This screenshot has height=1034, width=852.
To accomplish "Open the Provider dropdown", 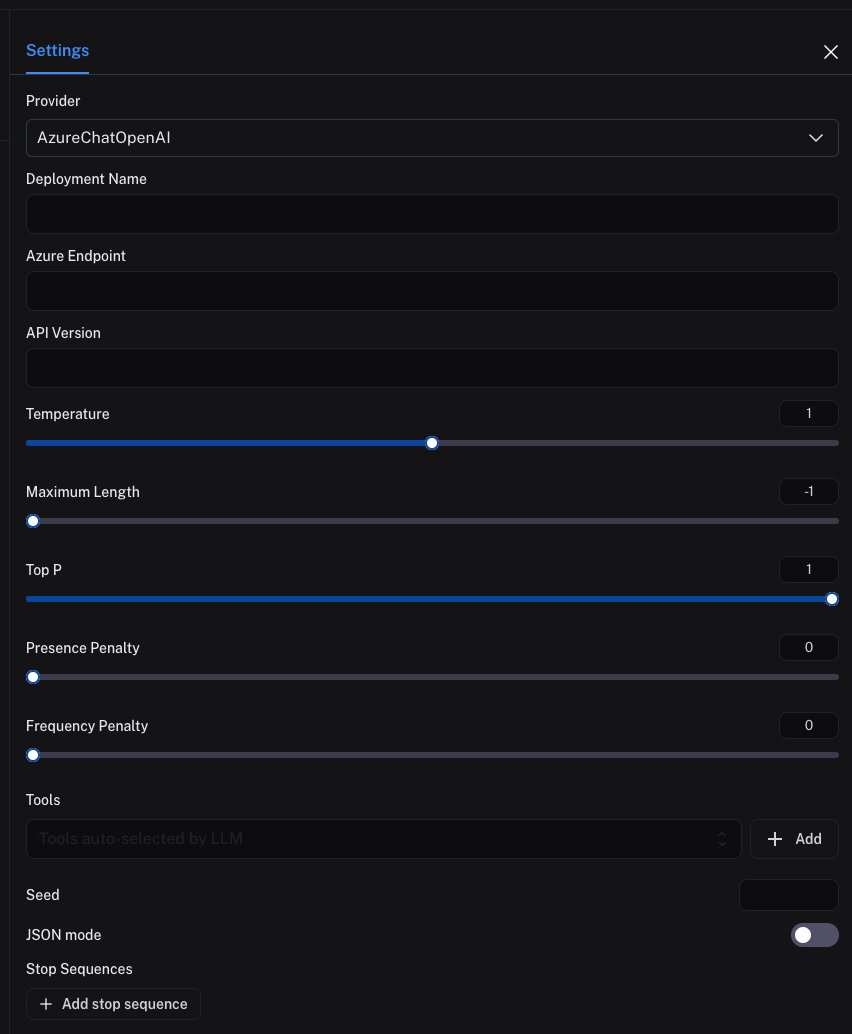I will [431, 138].
